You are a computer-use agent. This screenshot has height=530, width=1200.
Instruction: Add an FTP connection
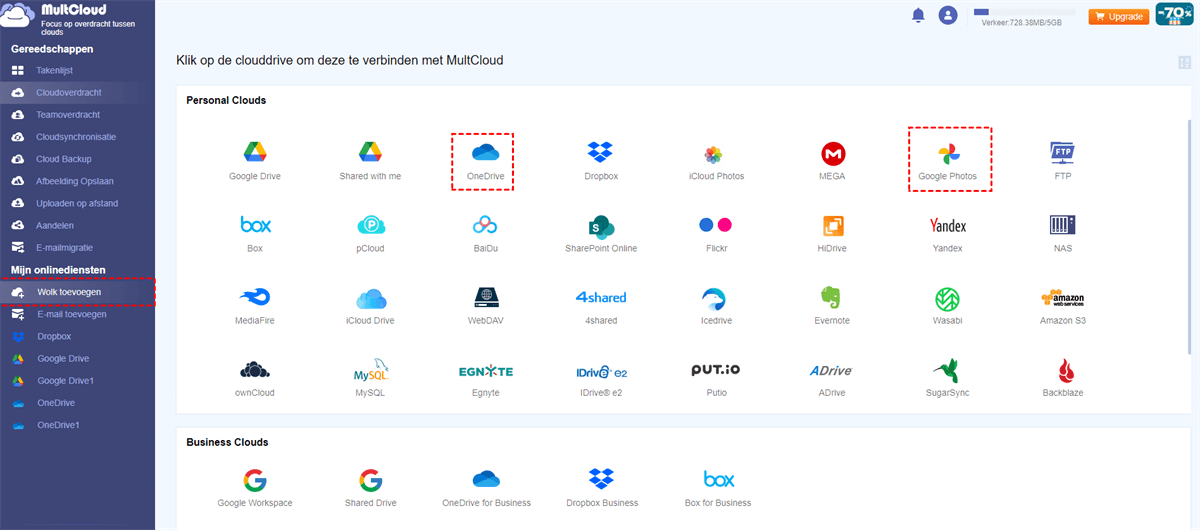point(1062,152)
